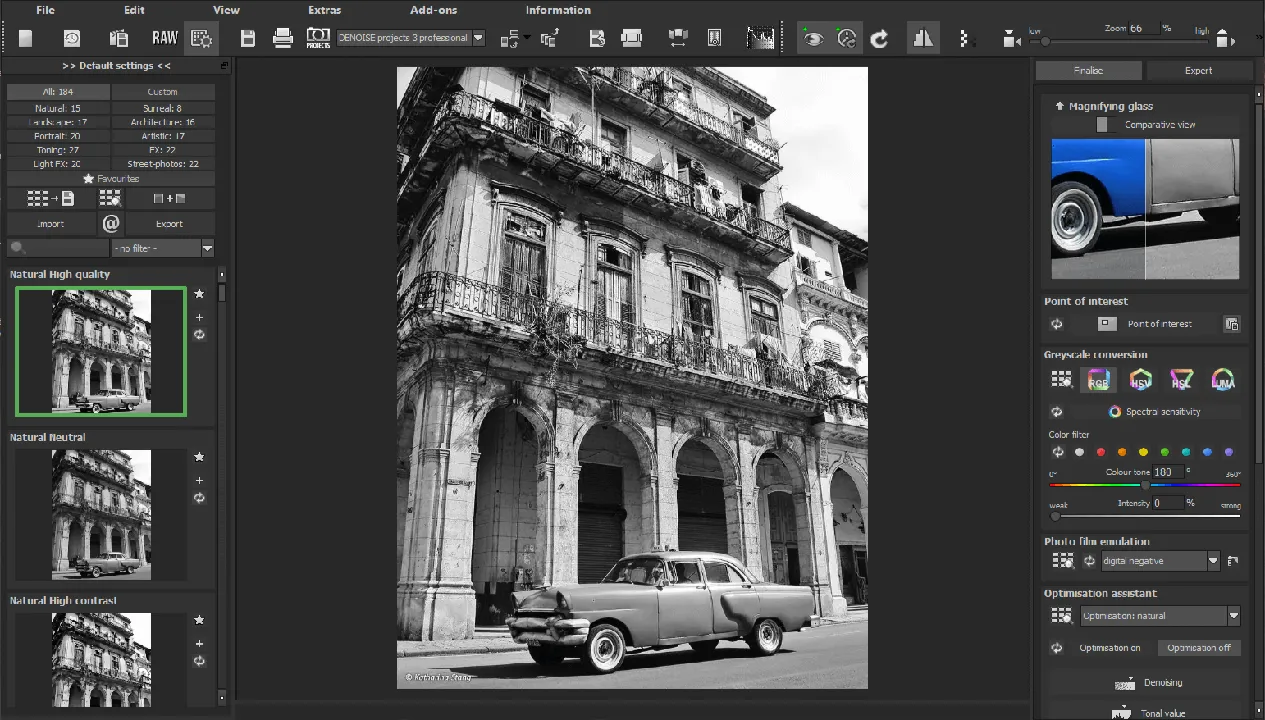Click the @ icon between Import and Export
The width and height of the screenshot is (1265, 720).
pyautogui.click(x=111, y=224)
